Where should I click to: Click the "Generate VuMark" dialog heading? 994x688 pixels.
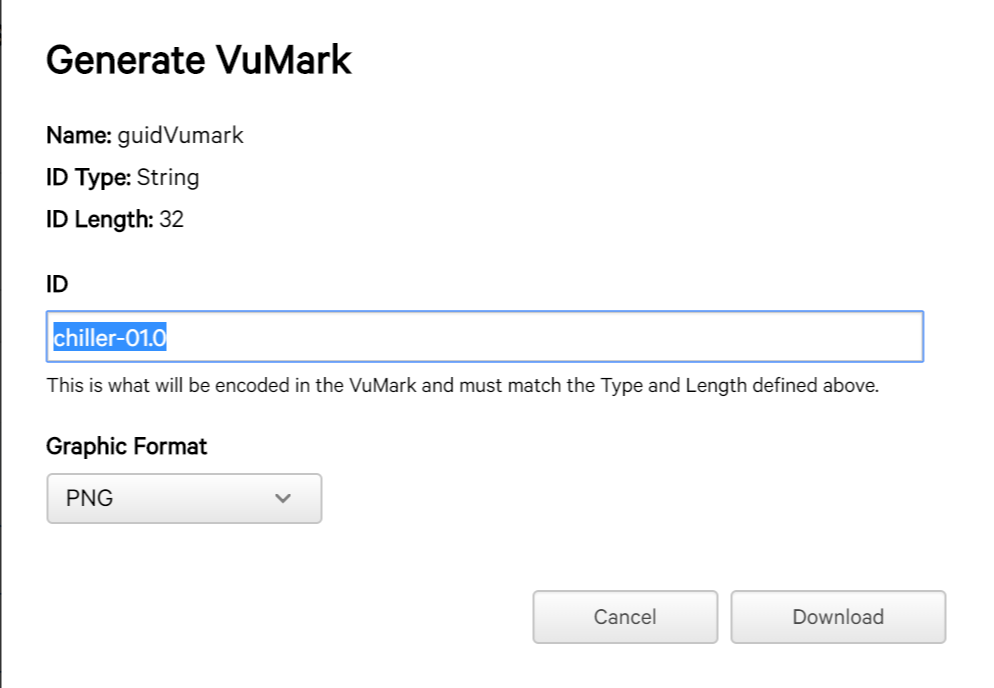click(199, 61)
